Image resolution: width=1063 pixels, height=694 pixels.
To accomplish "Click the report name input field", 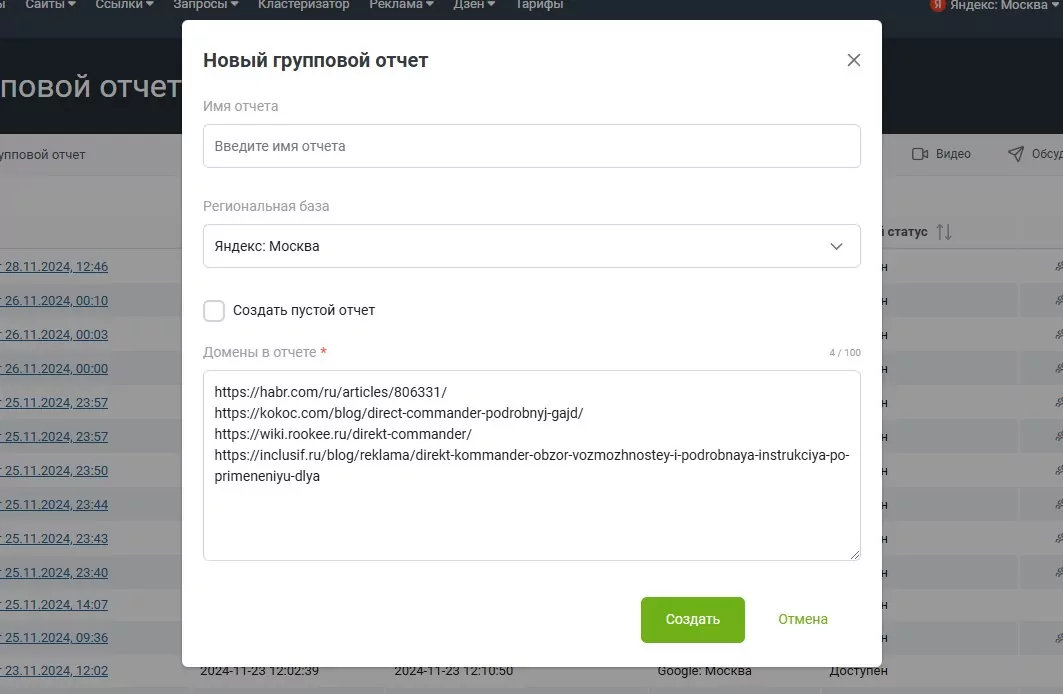I will (x=531, y=146).
